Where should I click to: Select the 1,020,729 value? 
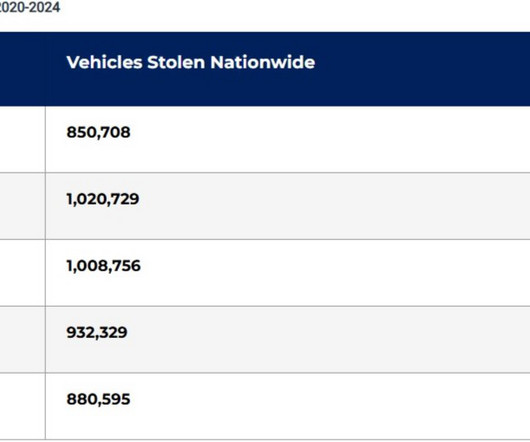pos(103,199)
